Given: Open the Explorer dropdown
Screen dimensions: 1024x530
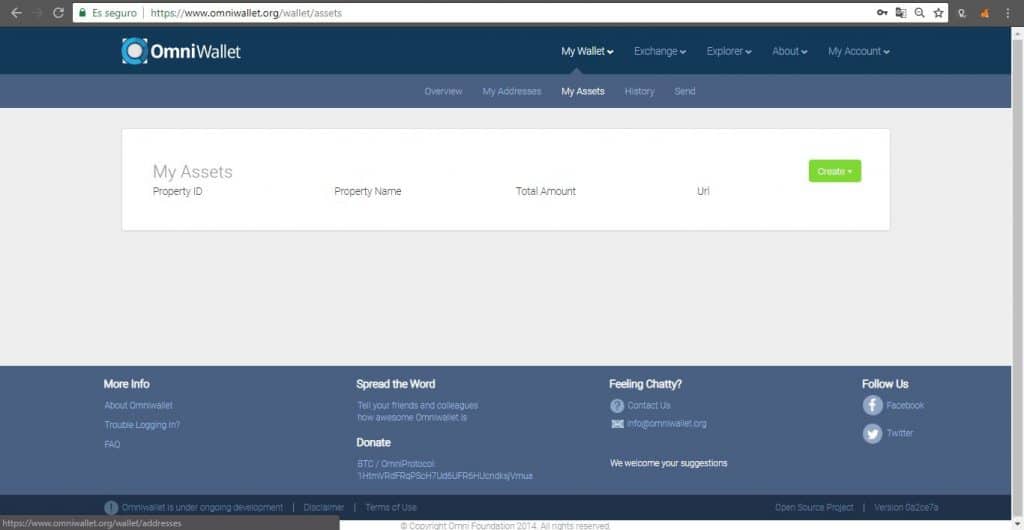Looking at the screenshot, I should coord(729,51).
